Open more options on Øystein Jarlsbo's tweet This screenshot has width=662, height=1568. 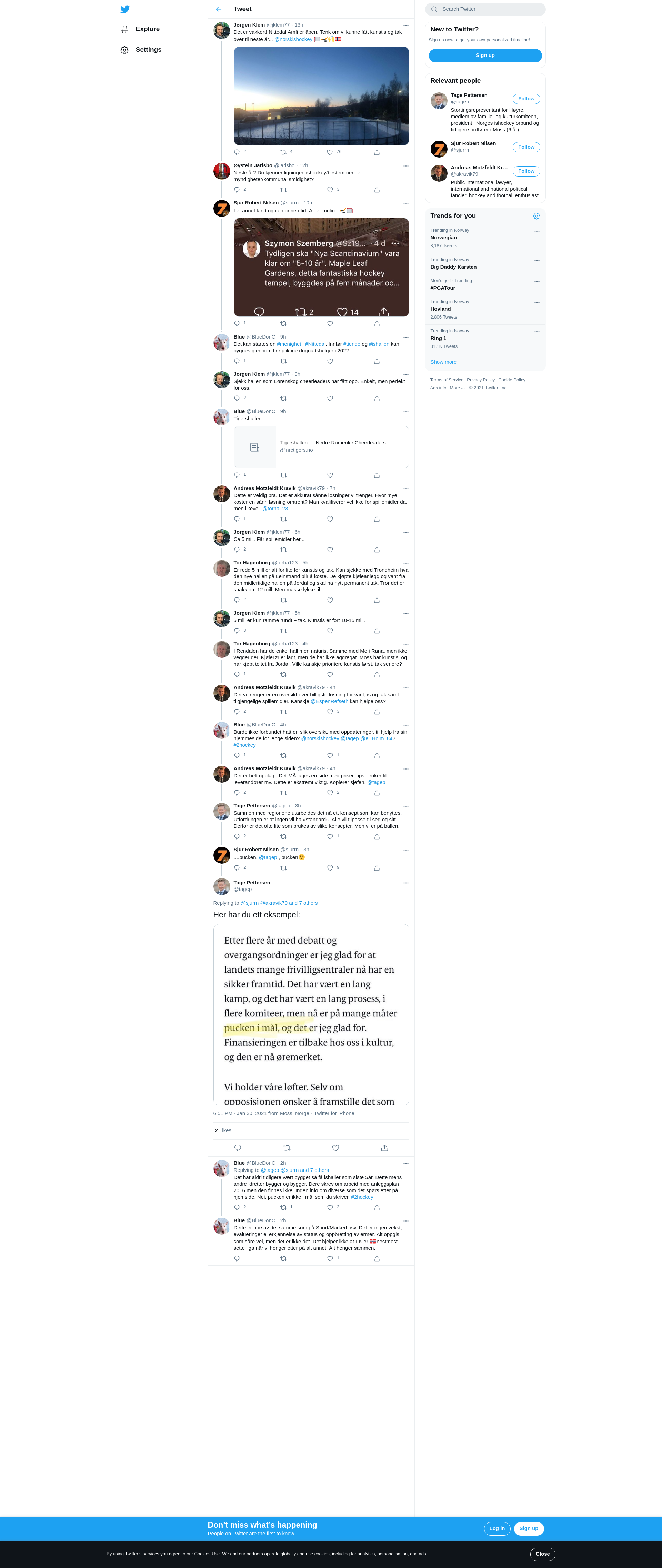(x=405, y=165)
